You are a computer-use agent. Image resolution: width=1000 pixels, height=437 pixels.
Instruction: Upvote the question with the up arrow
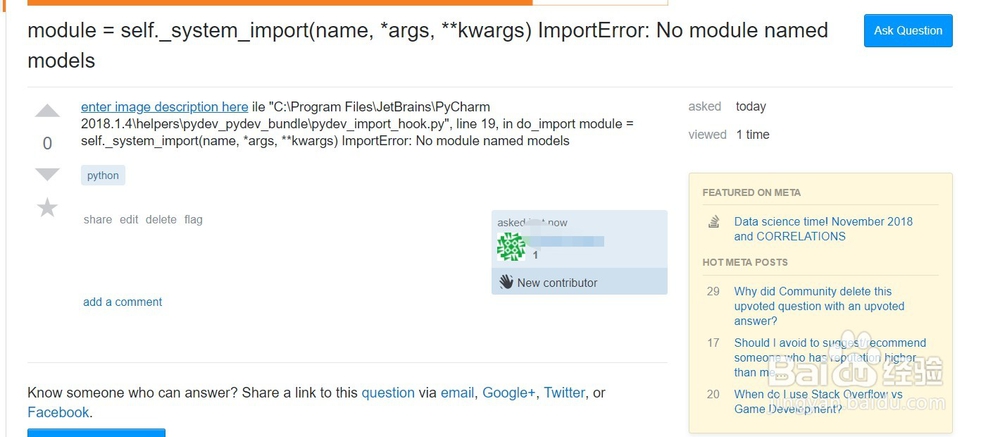tap(47, 111)
